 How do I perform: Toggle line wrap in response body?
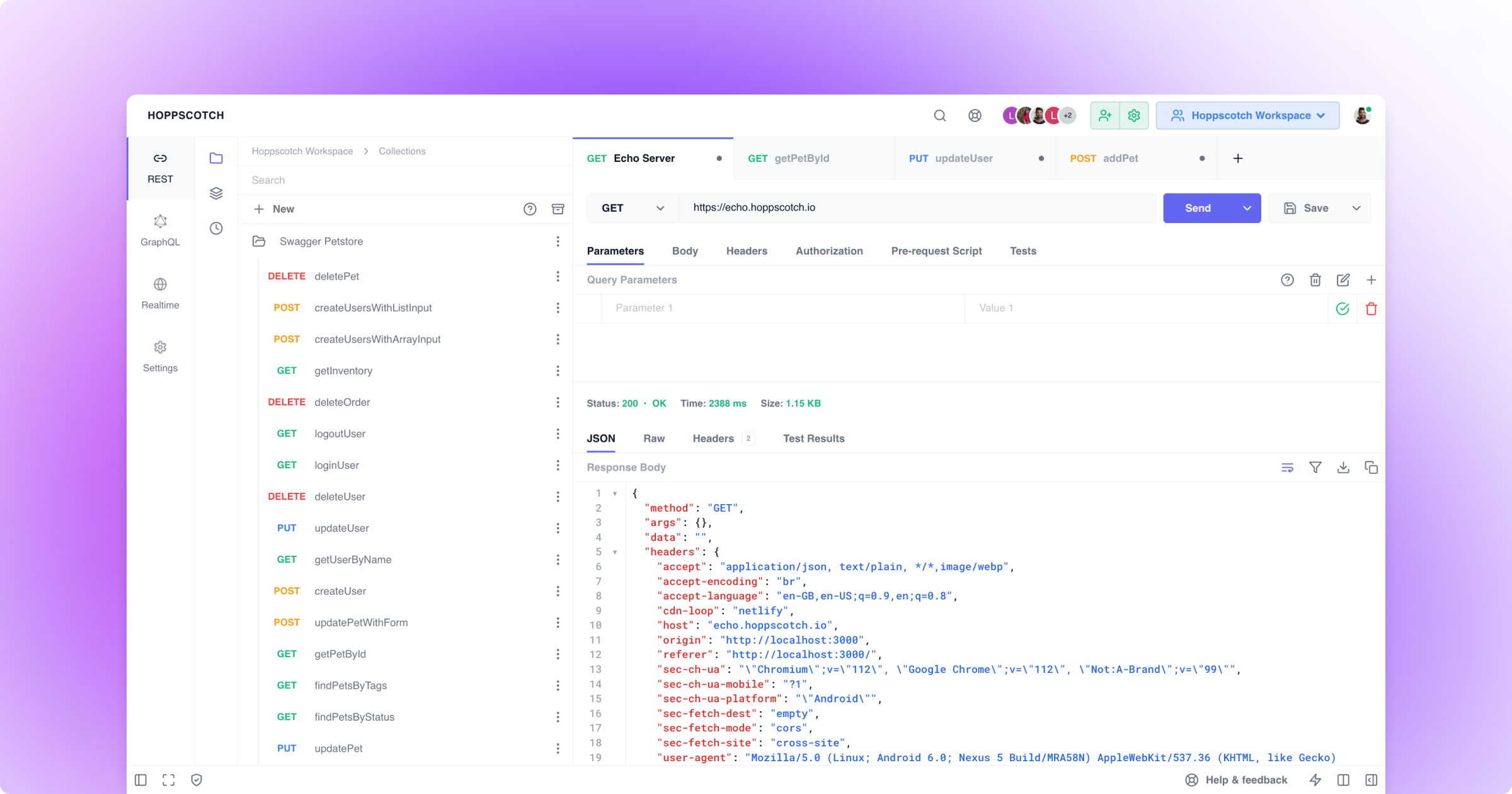click(1287, 467)
